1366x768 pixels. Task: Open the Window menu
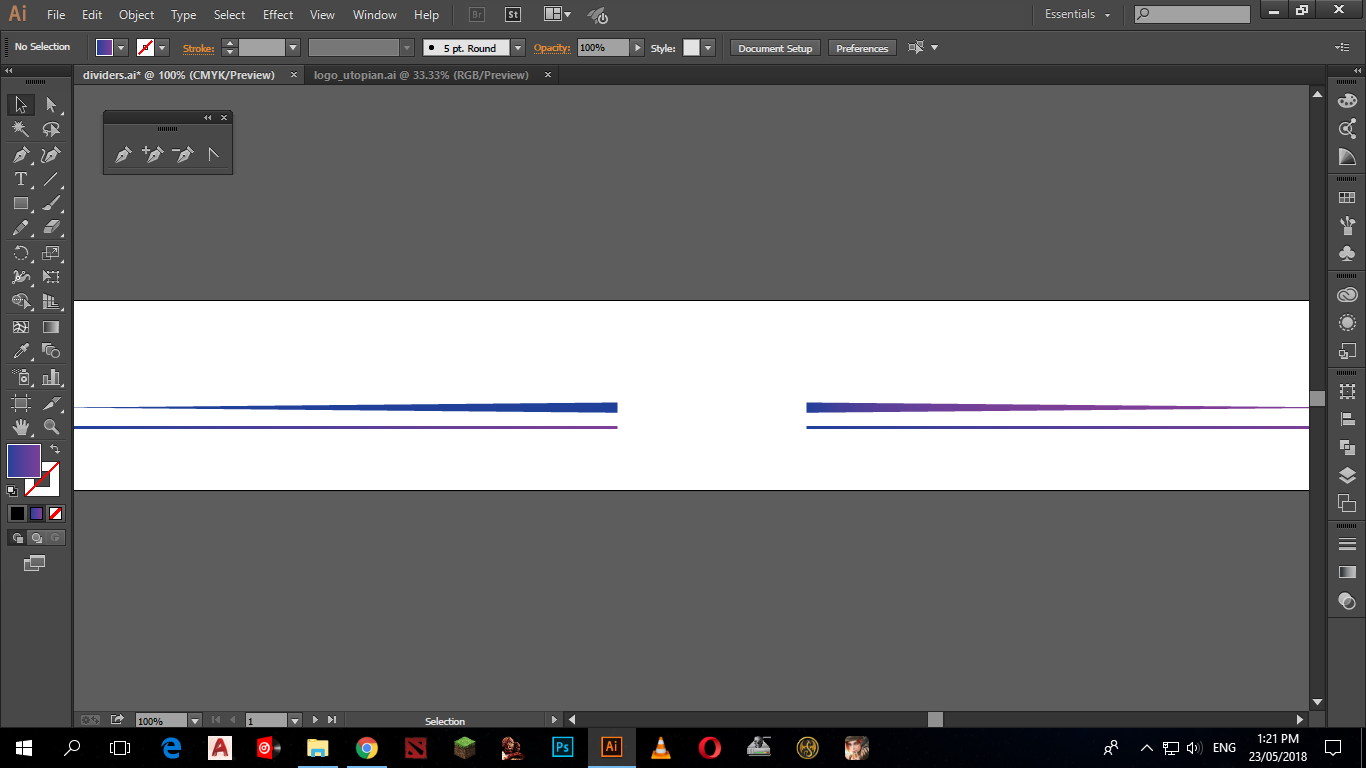pos(375,15)
